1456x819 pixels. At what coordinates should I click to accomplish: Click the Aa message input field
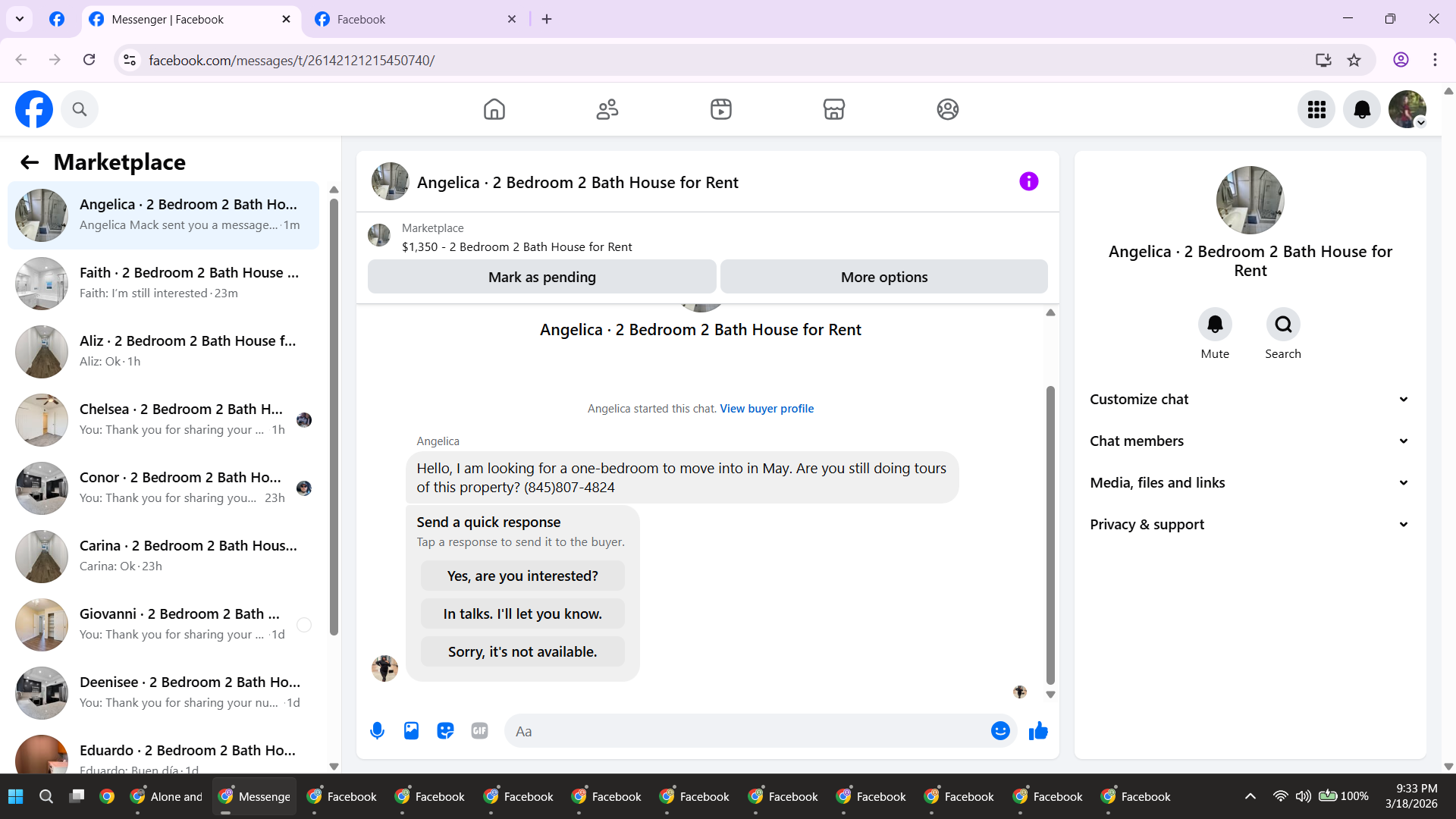tap(743, 731)
